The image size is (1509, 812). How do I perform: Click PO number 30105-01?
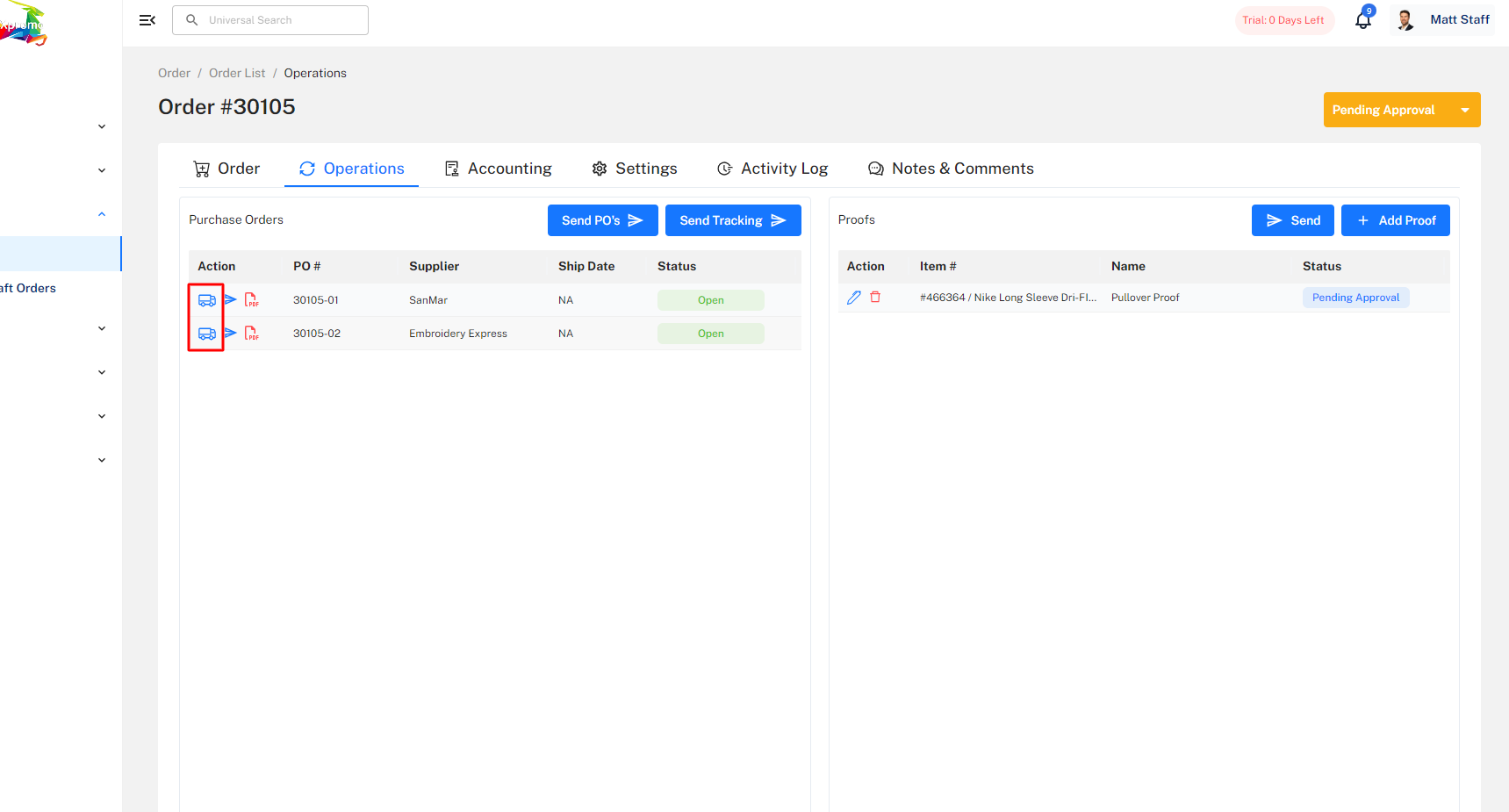316,300
